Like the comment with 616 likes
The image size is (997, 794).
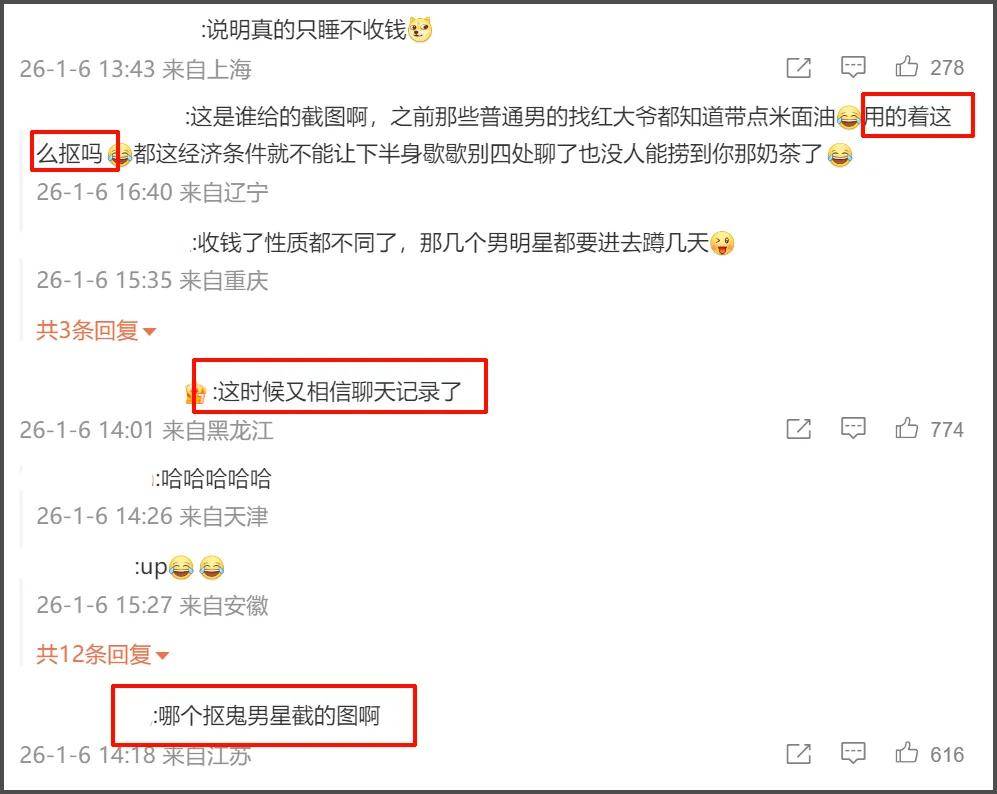click(907, 753)
